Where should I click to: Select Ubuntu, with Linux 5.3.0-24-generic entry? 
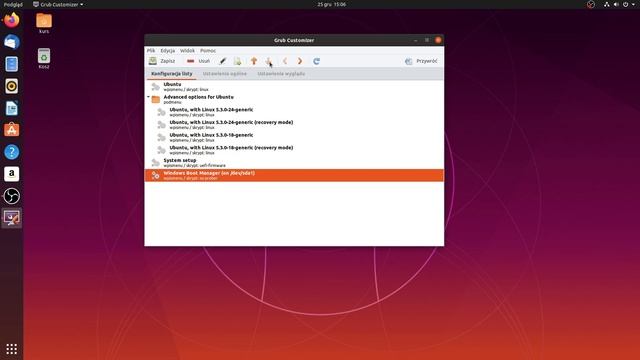pyautogui.click(x=294, y=112)
